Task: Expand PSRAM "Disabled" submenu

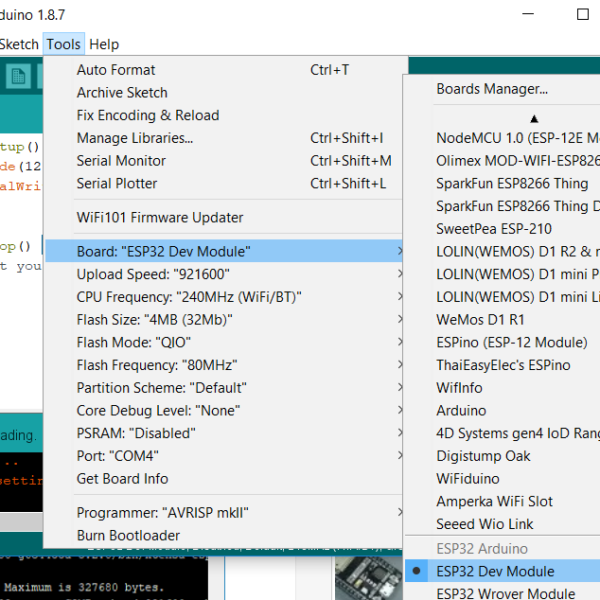Action: click(x=223, y=433)
